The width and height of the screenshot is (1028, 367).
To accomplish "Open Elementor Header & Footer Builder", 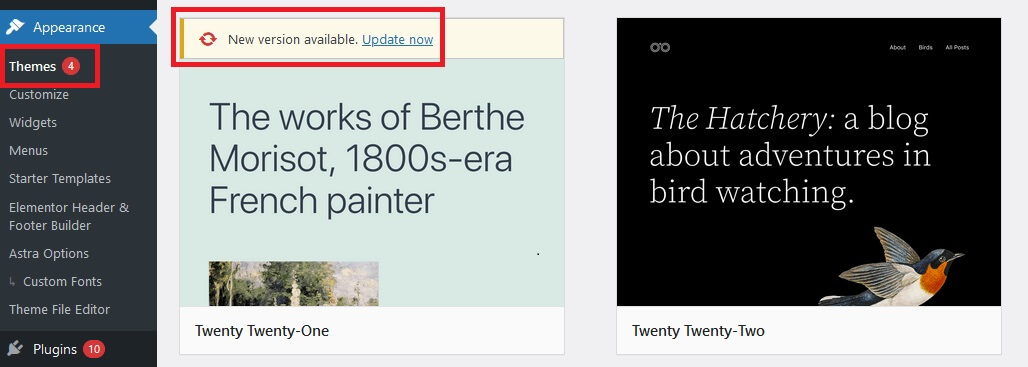I will click(69, 216).
